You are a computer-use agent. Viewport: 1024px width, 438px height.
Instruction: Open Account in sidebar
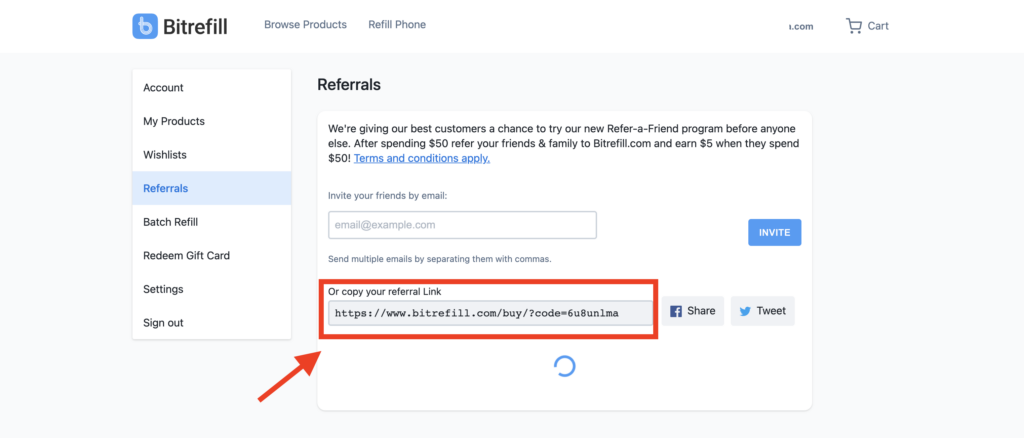[x=164, y=88]
